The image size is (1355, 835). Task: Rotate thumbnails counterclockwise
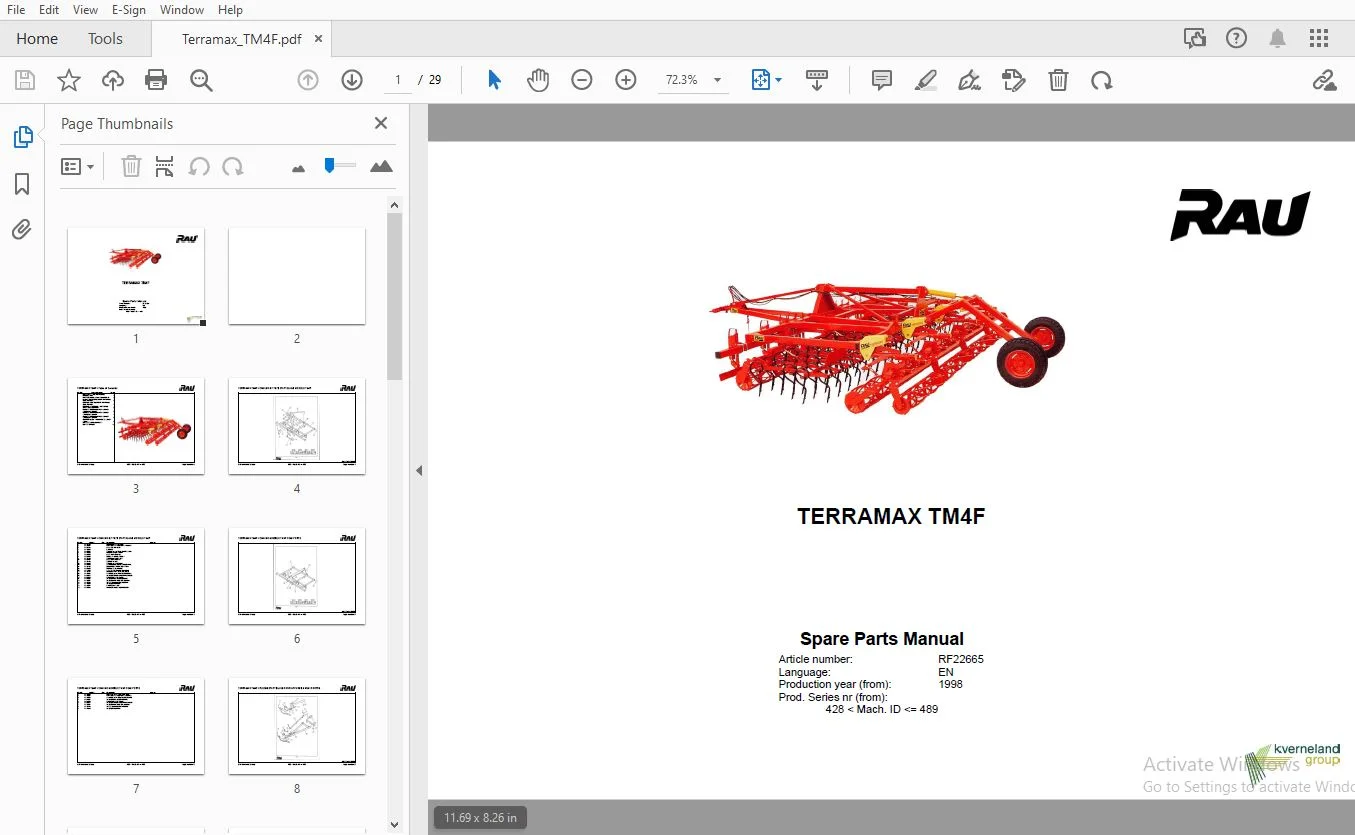tap(199, 166)
